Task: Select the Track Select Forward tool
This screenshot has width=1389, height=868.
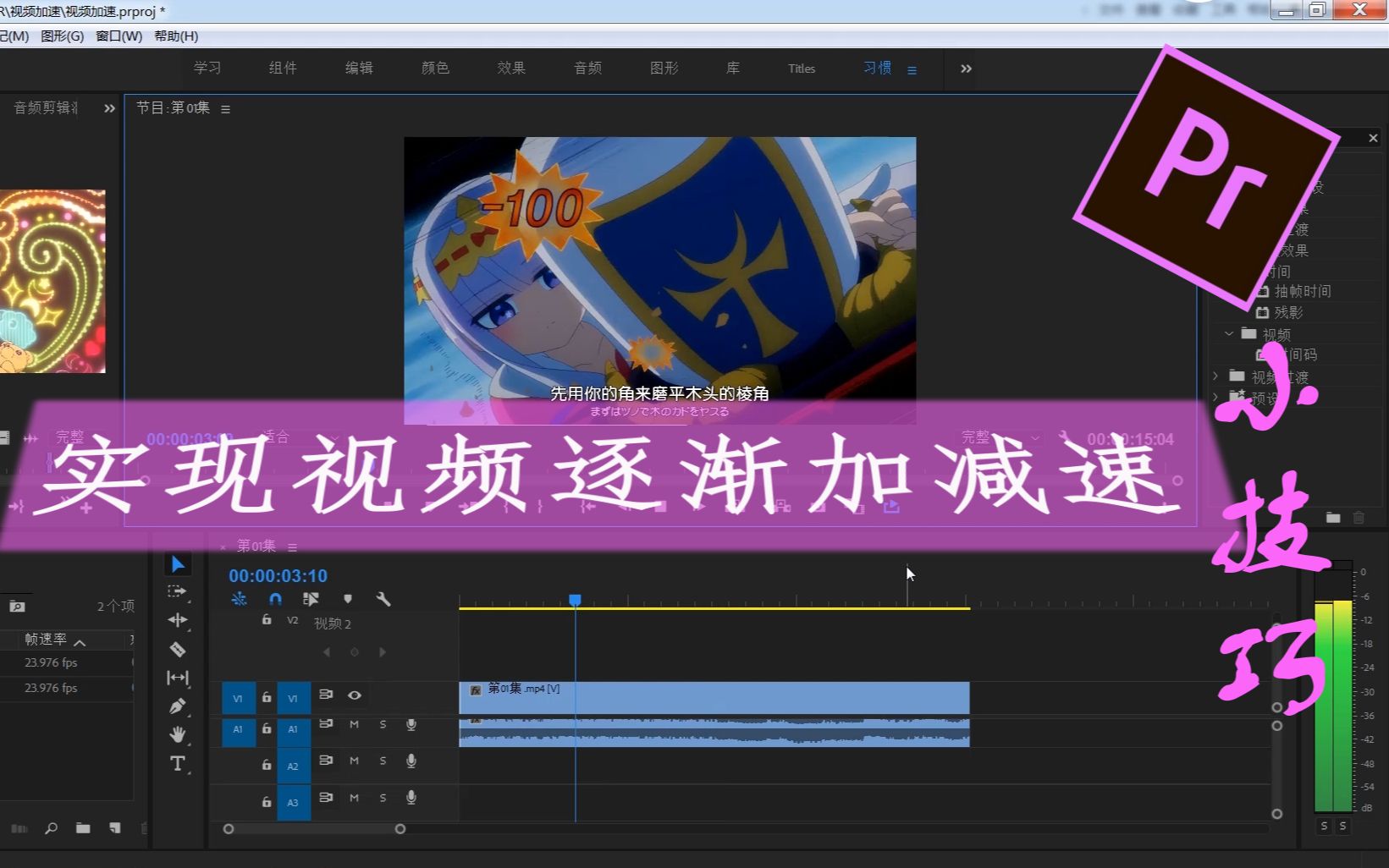Action: click(x=177, y=591)
